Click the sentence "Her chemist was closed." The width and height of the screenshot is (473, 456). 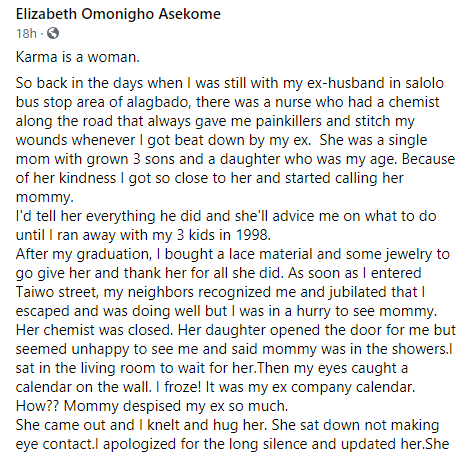point(94,330)
